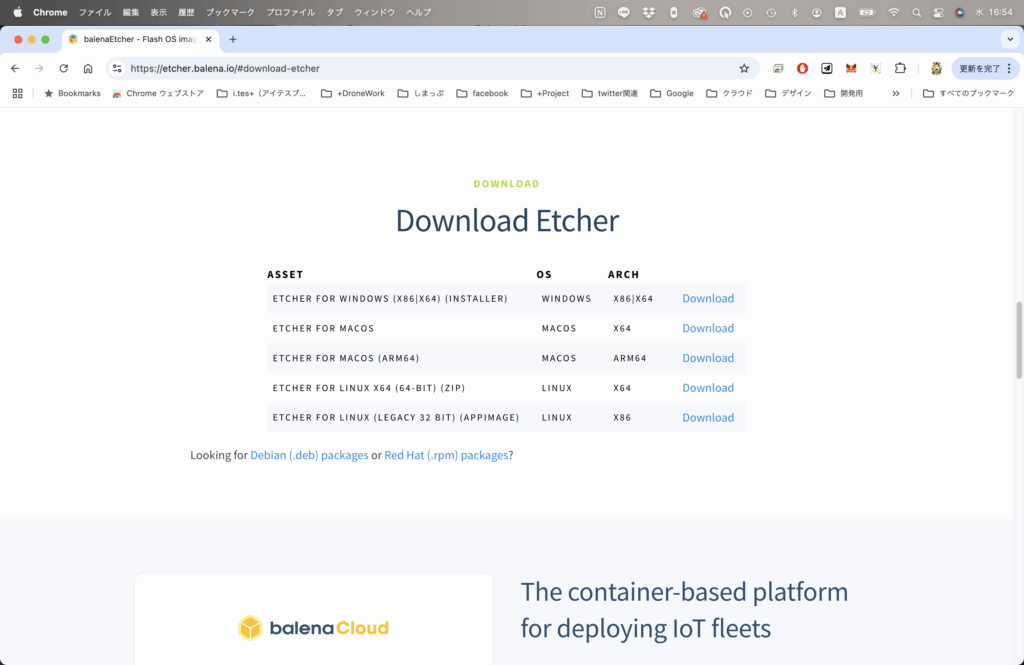Click the balenaCloud logo card
The width and height of the screenshot is (1024, 665).
point(313,619)
